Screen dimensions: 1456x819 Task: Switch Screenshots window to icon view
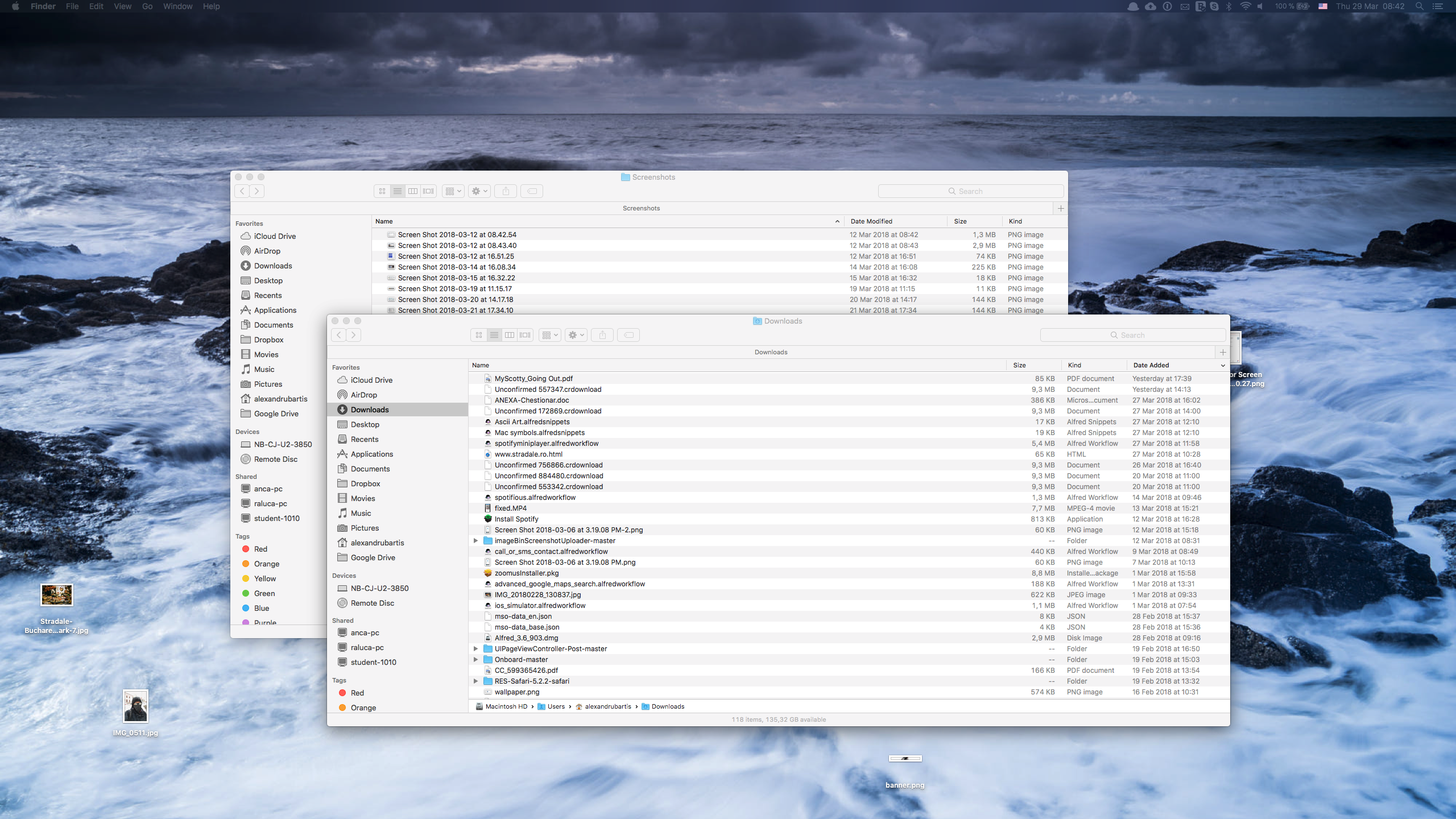pyautogui.click(x=382, y=191)
